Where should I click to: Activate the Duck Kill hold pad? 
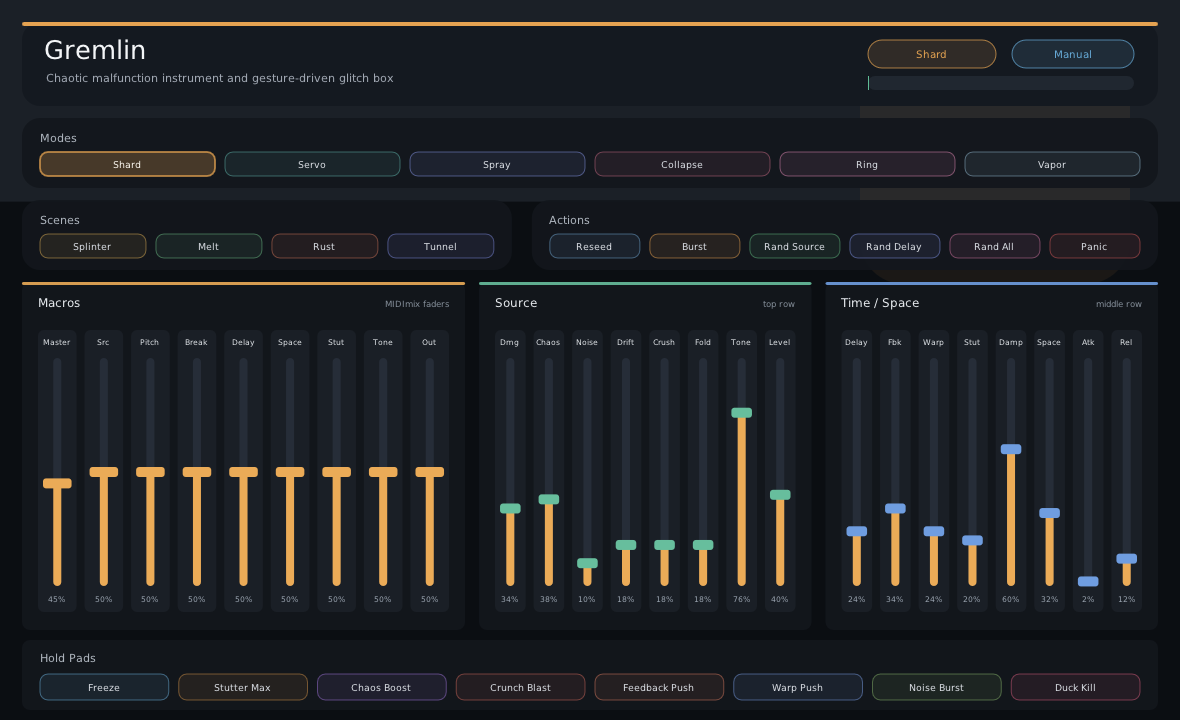(x=1075, y=687)
